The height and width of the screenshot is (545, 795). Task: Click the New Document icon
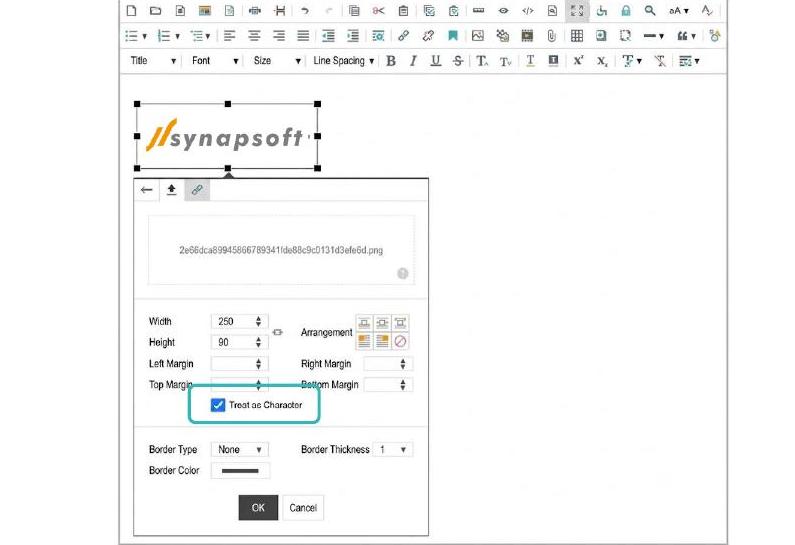click(x=131, y=11)
